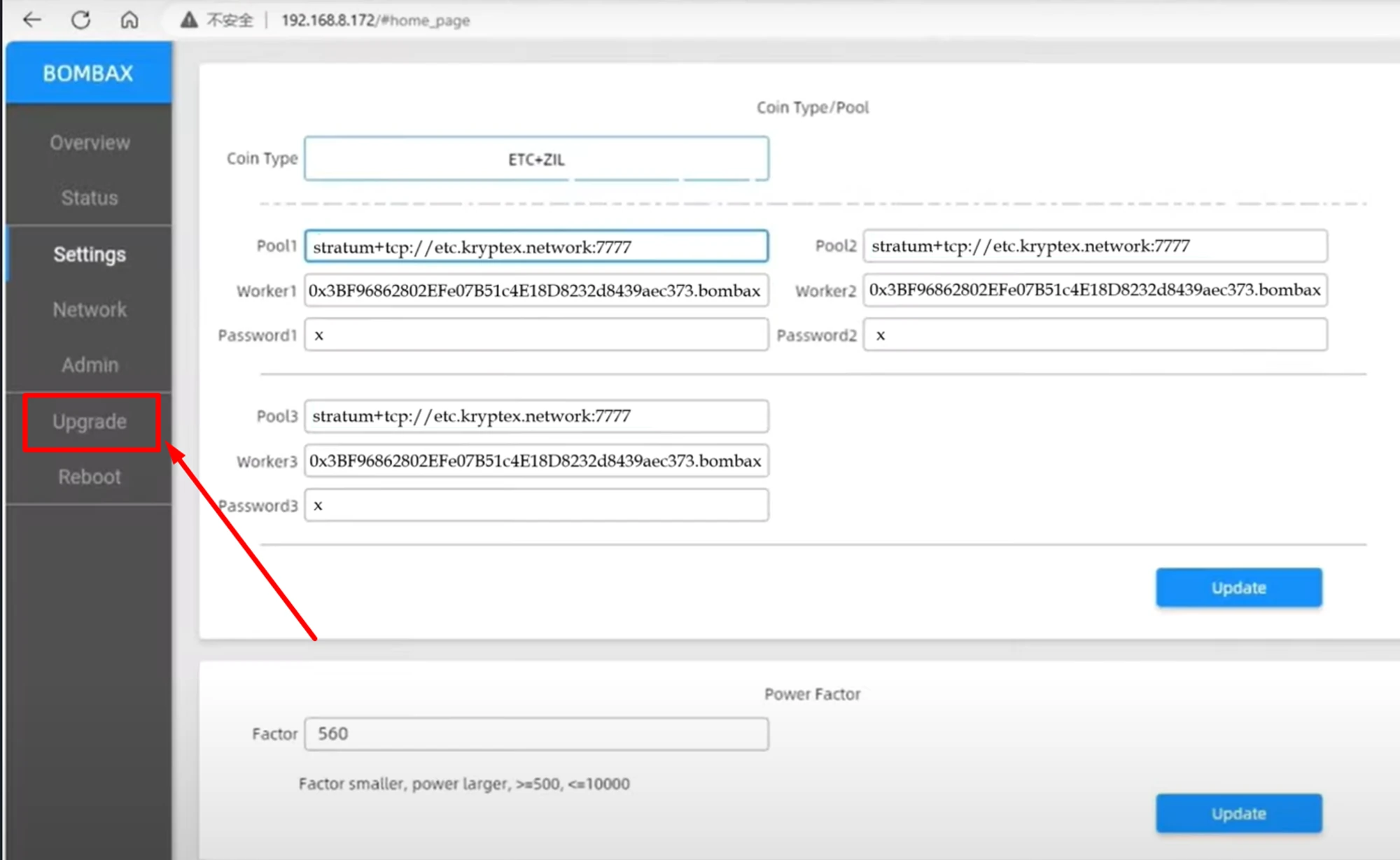The width and height of the screenshot is (1400, 860).
Task: Click the browser home icon
Action: pyautogui.click(x=129, y=20)
